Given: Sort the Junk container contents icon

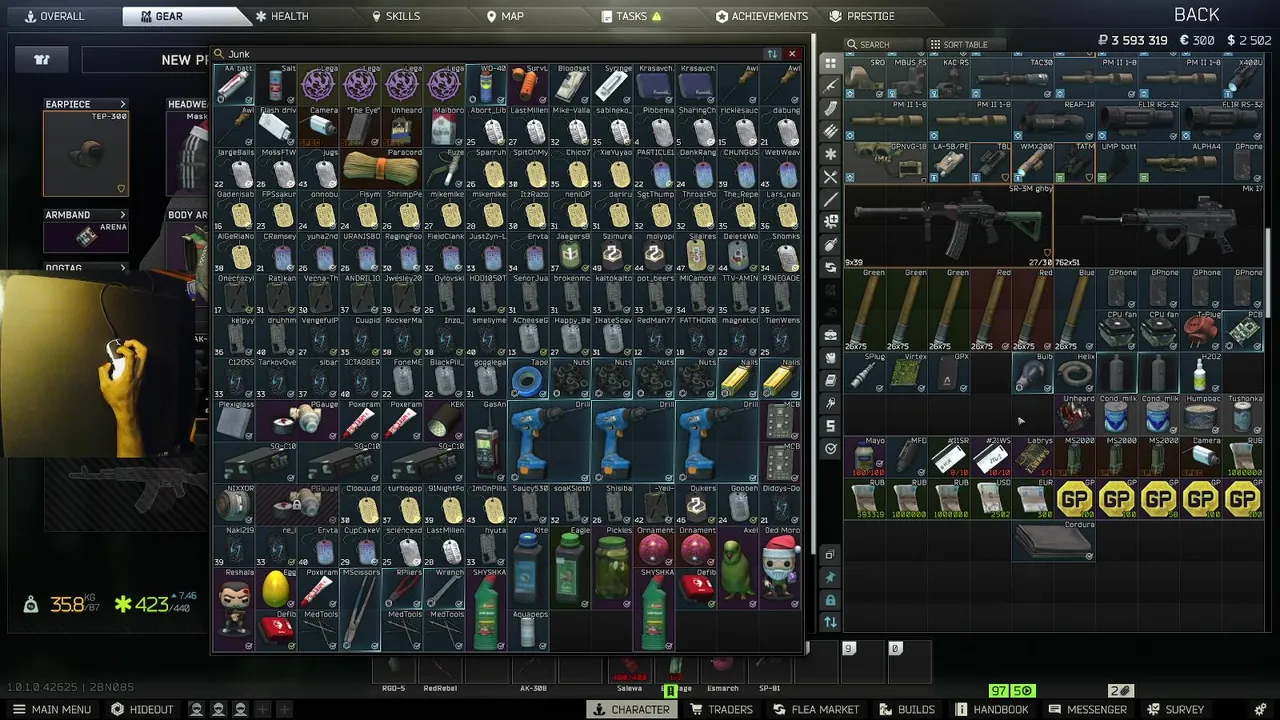Looking at the screenshot, I should 772,54.
